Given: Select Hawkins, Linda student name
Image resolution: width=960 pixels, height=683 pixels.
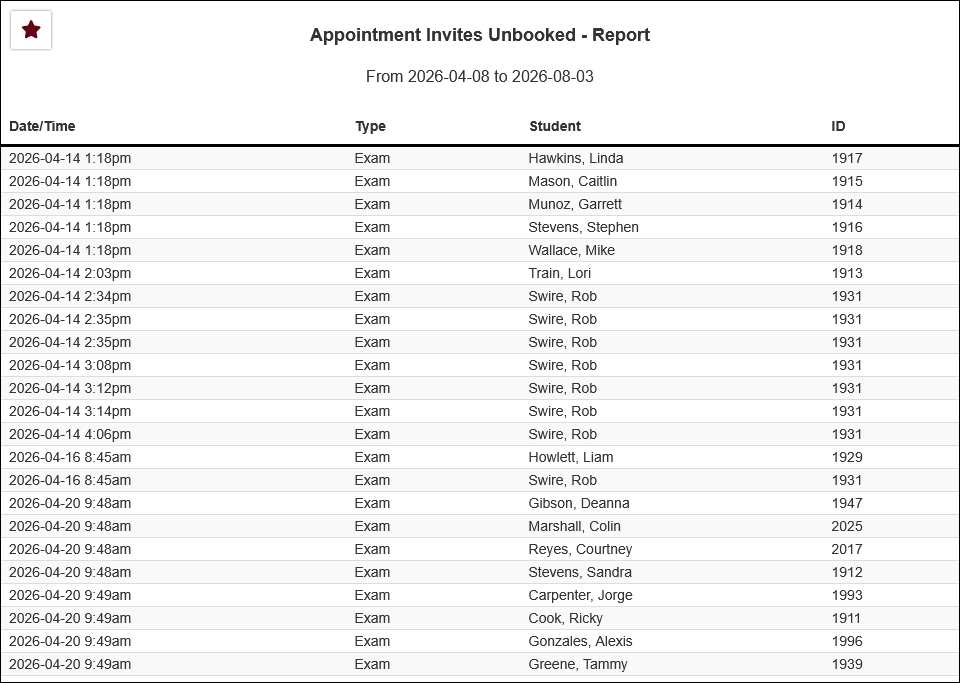Looking at the screenshot, I should (576, 159).
